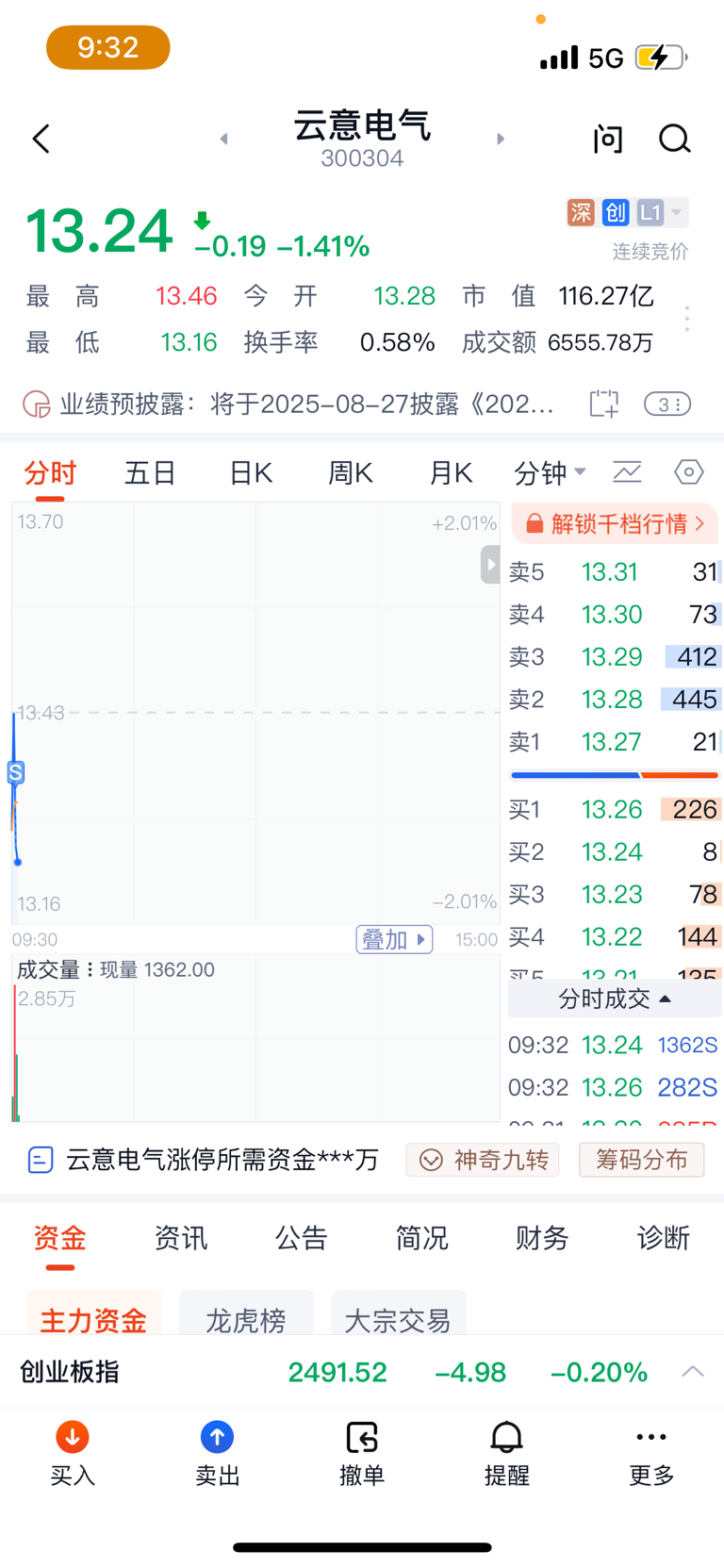The image size is (724, 1568).
Task: Tap the 深 market badge
Action: (581, 212)
